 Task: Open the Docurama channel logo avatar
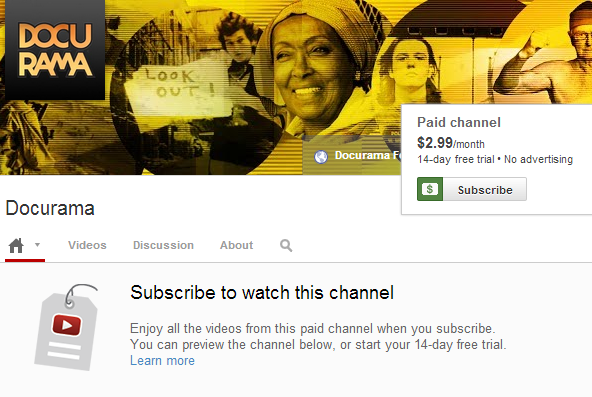pos(55,50)
